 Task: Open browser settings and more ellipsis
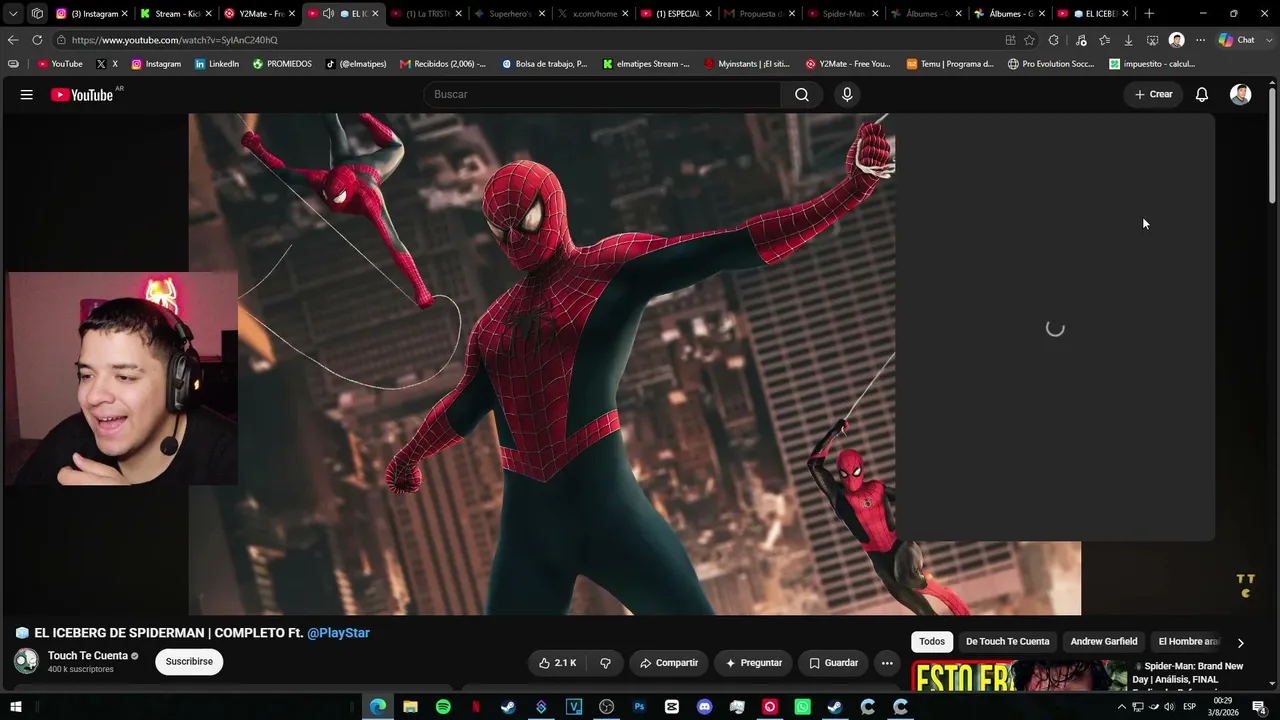(x=1200, y=40)
